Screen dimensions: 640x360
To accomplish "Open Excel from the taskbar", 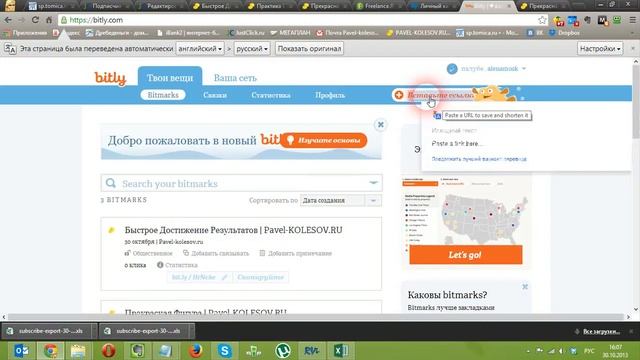I will (341, 351).
